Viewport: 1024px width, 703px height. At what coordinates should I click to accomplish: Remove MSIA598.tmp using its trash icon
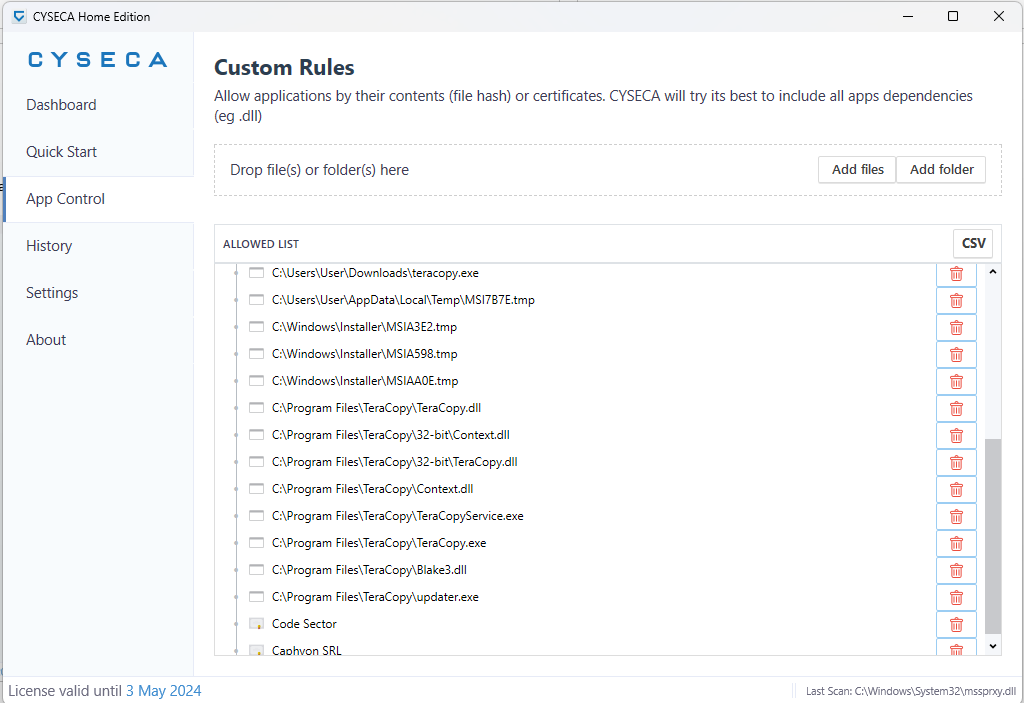[x=956, y=355]
